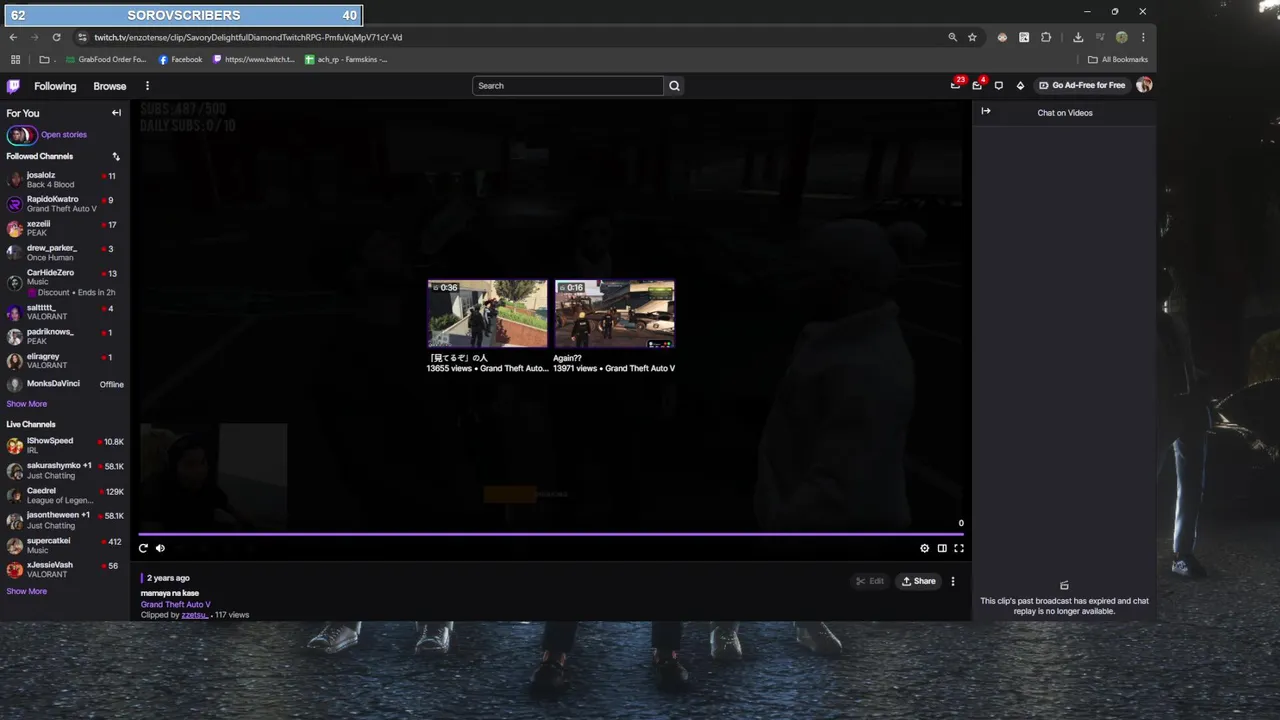Viewport: 1280px width, 720px height.
Task: Open CarHideZero channel in sidebar
Action: coord(64,282)
